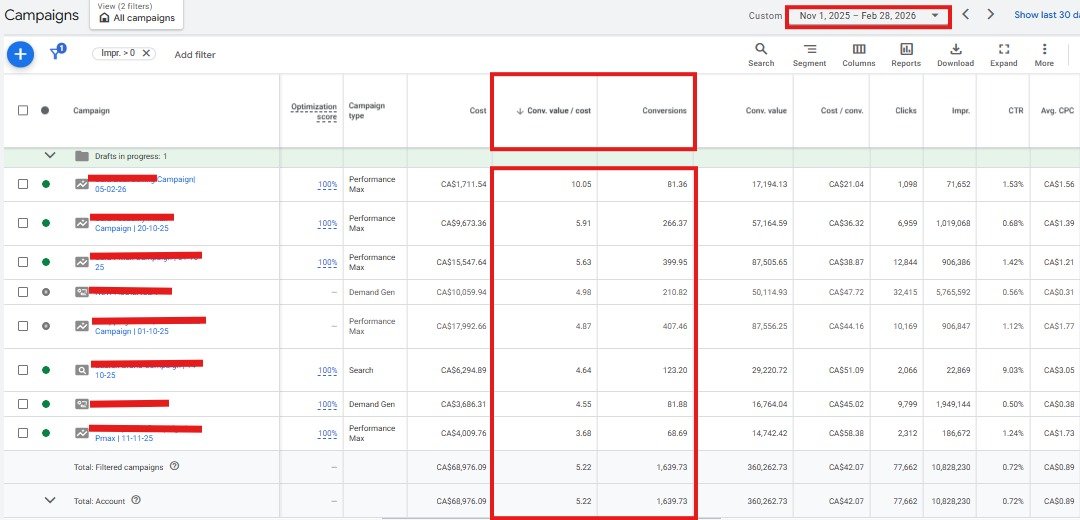This screenshot has height=520, width=1080.
Task: Open the filter funnel icon
Action: pyautogui.click(x=56, y=54)
